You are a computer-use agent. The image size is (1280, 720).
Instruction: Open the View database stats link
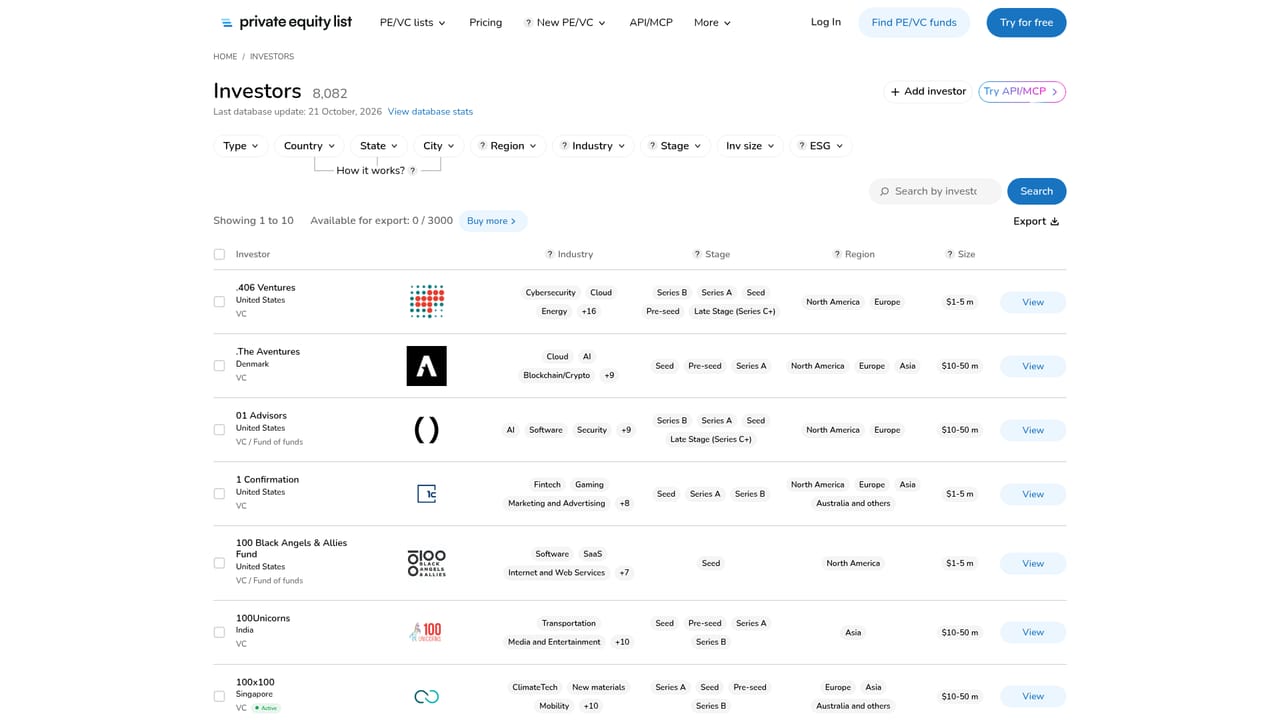[430, 112]
